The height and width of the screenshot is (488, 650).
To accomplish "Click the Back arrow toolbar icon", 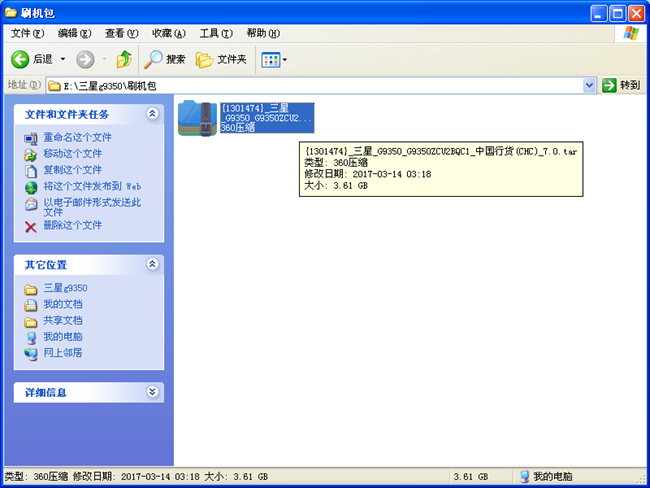I will point(22,60).
